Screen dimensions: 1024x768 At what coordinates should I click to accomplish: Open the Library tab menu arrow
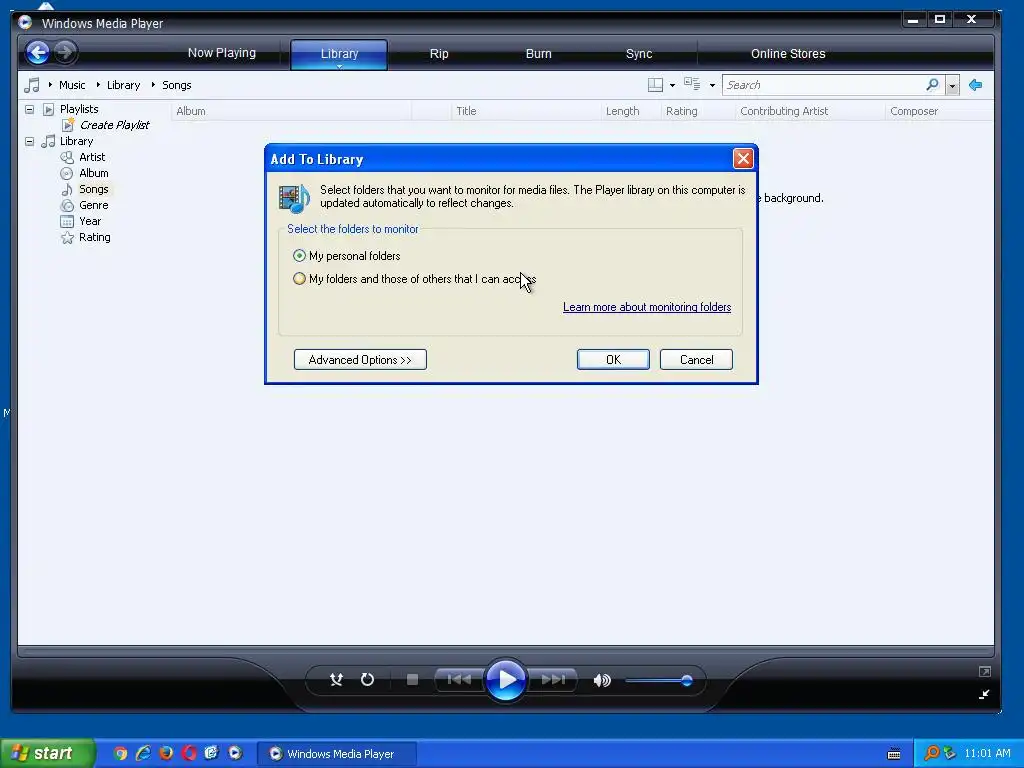click(x=340, y=66)
